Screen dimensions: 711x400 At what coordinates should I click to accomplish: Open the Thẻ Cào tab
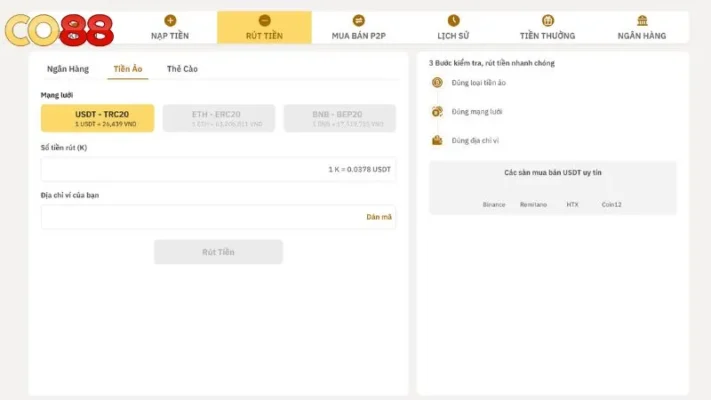pos(182,69)
